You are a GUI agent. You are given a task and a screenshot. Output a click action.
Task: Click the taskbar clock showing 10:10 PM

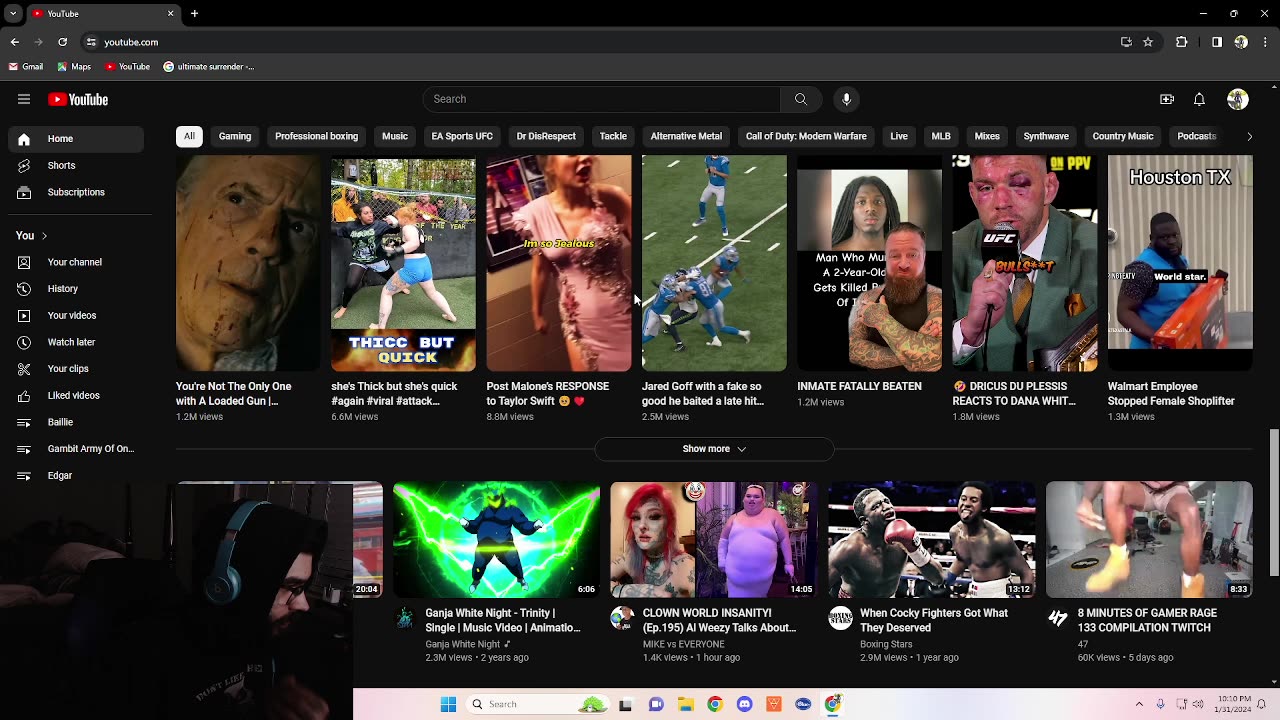point(1234,704)
